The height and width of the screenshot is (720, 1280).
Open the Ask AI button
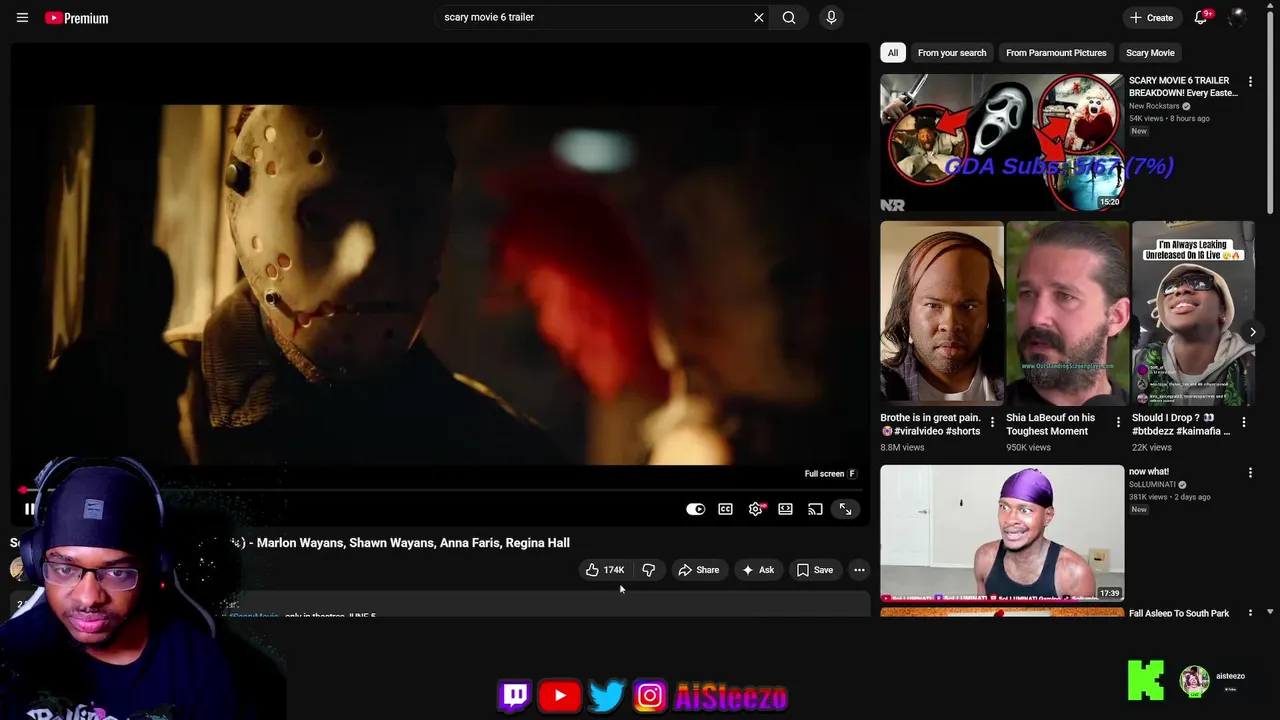[757, 570]
